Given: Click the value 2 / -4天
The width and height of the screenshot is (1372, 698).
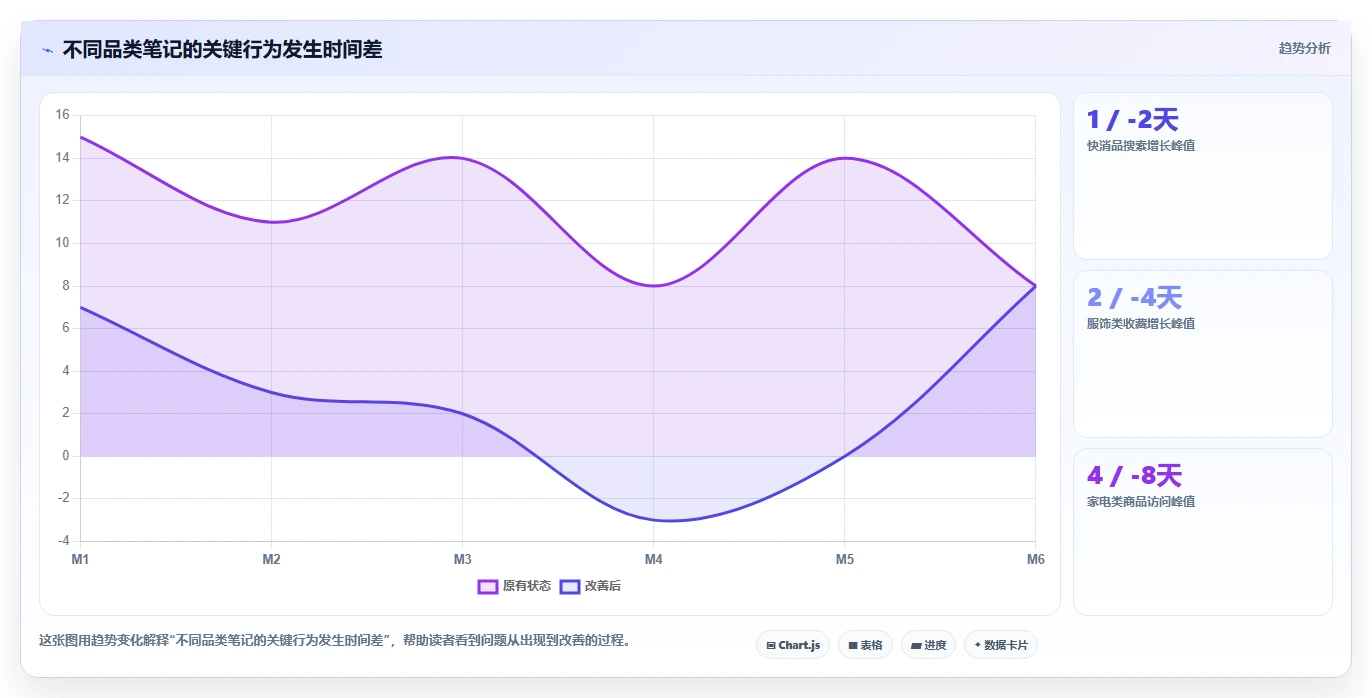Looking at the screenshot, I should [1135, 298].
